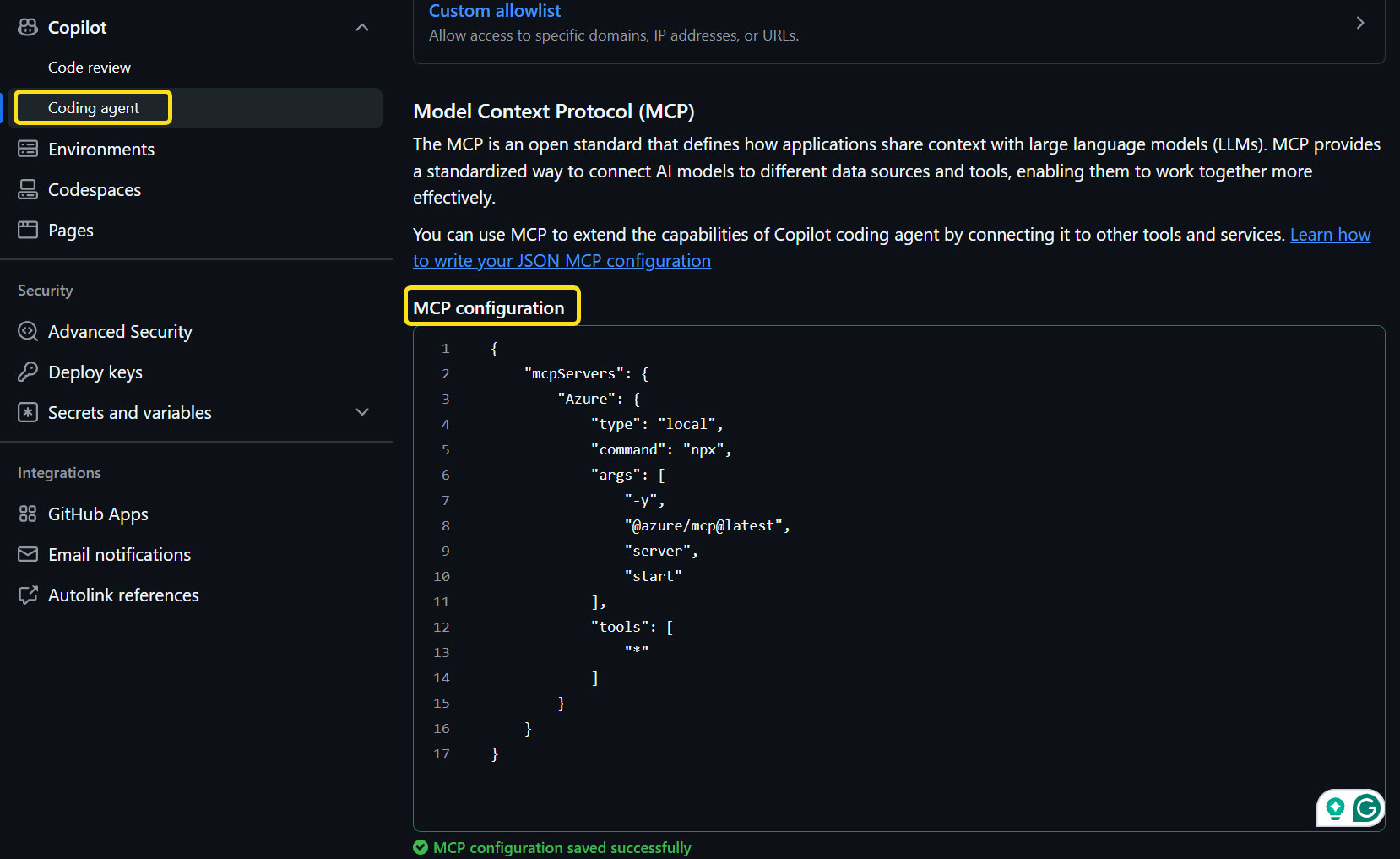
Task: Expand the Secrets and variables section
Action: click(x=362, y=412)
